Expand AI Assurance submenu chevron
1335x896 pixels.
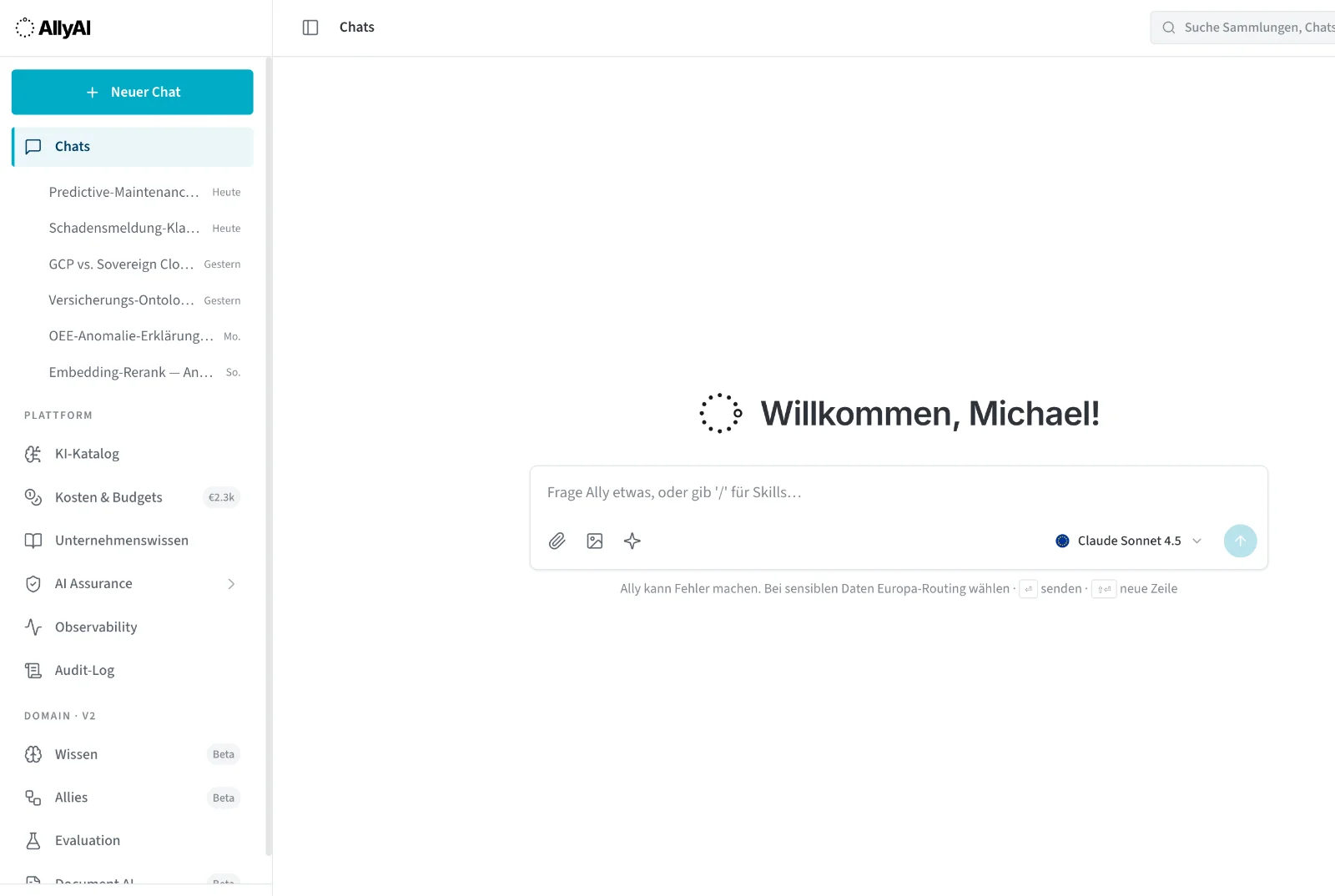pyautogui.click(x=231, y=584)
